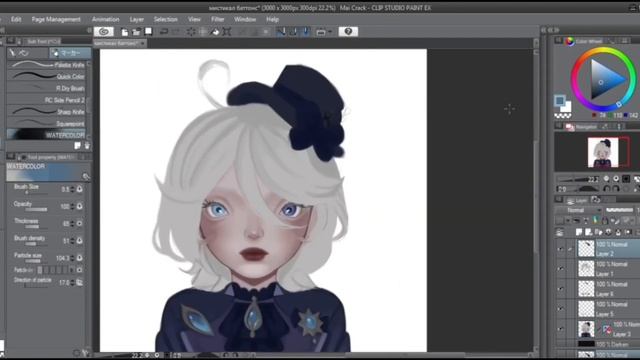Select the transparent color checker swatch
This screenshot has width=640, height=360.
(562, 116)
